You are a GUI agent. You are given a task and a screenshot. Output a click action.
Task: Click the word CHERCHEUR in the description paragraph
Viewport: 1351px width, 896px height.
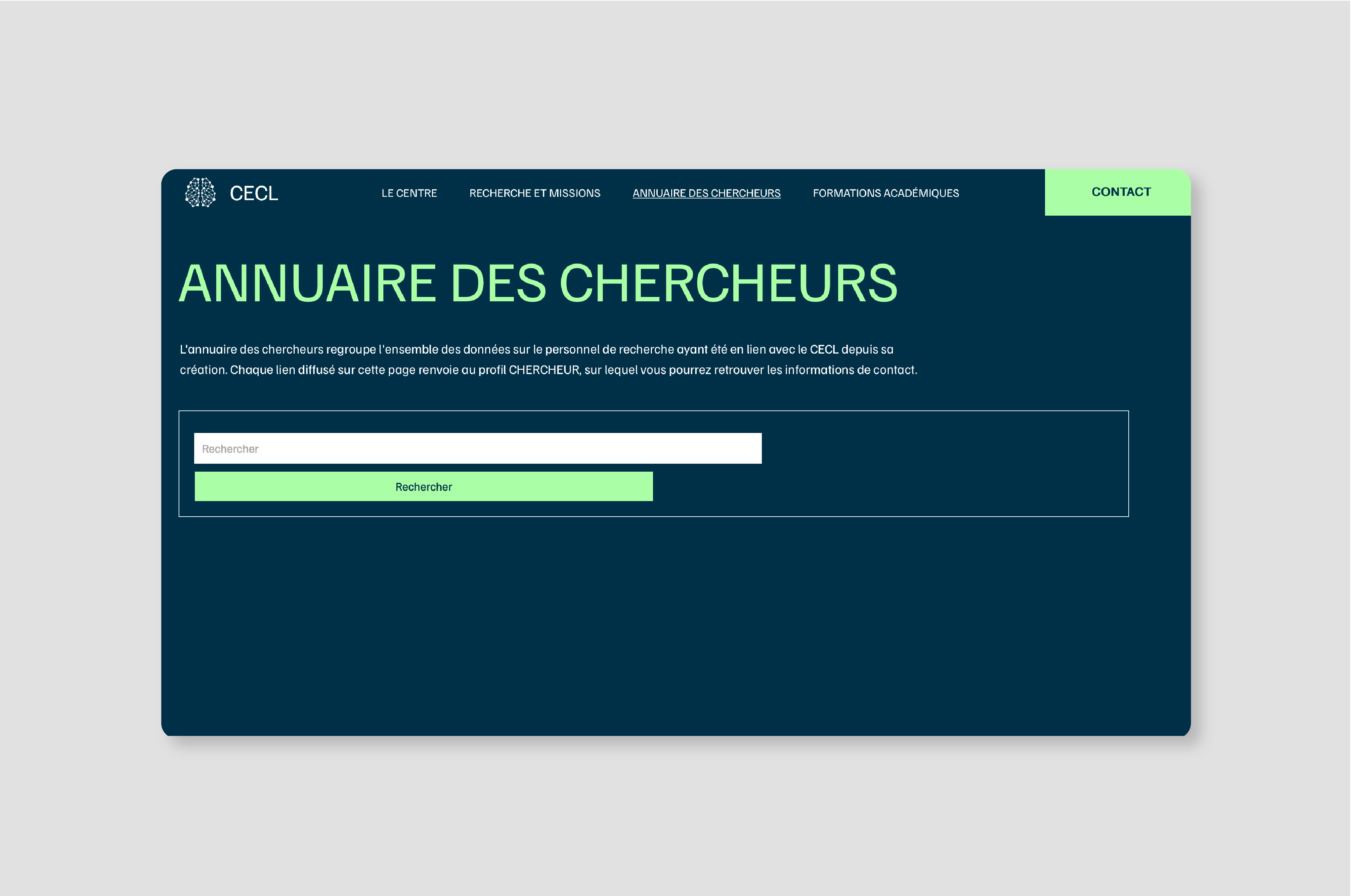click(544, 370)
